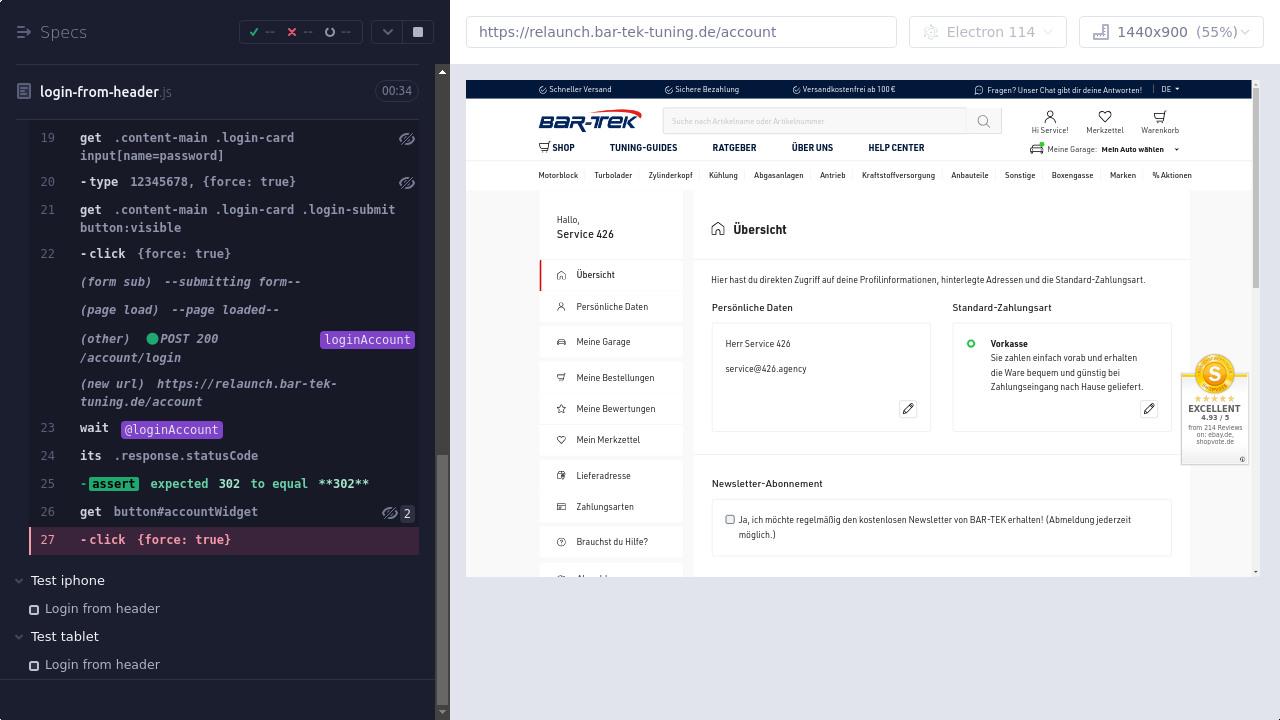1280x720 pixels.
Task: Enable the newsletter subscription checkbox
Action: (730, 520)
